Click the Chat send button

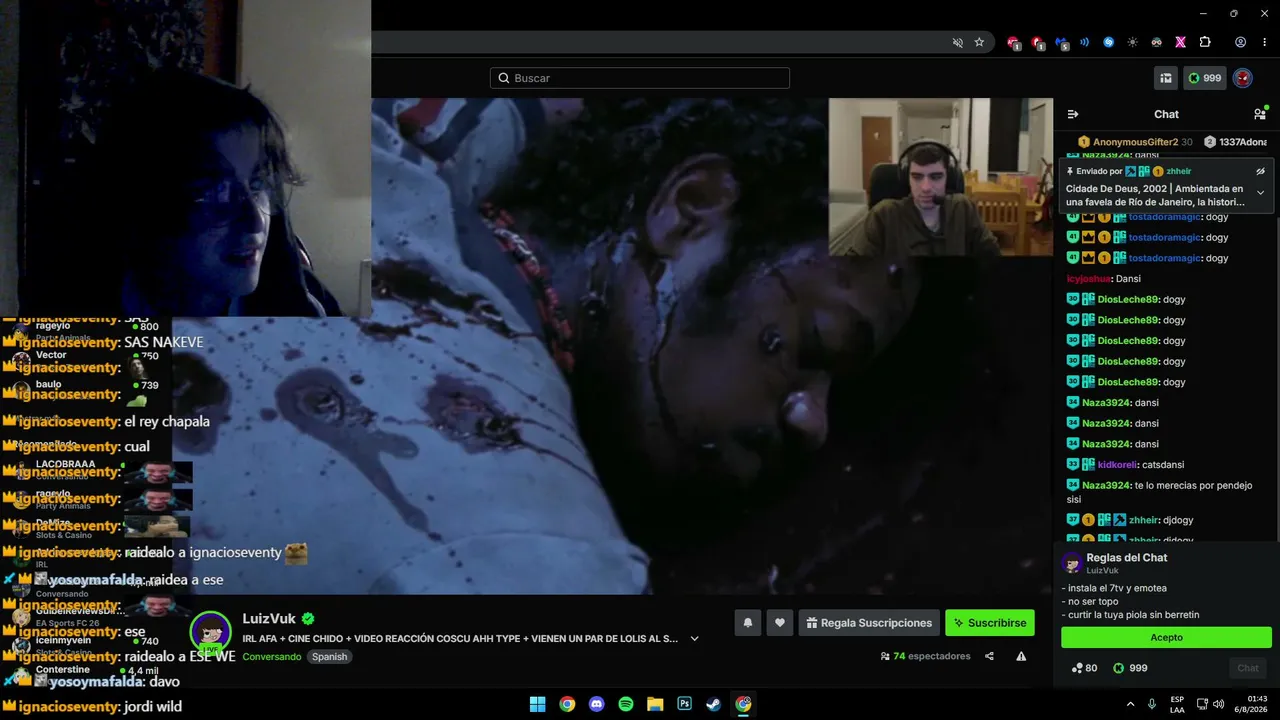click(x=1248, y=668)
